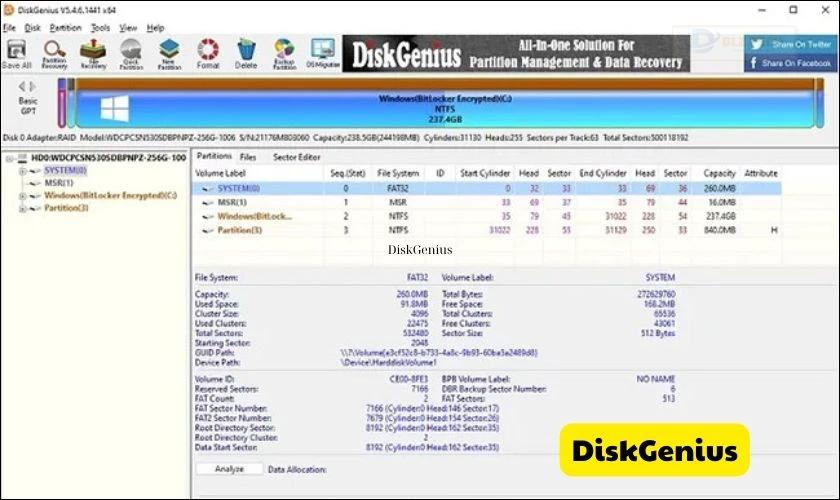The width and height of the screenshot is (840, 500).
Task: Click the Format toolbar icon
Action: pos(208,54)
